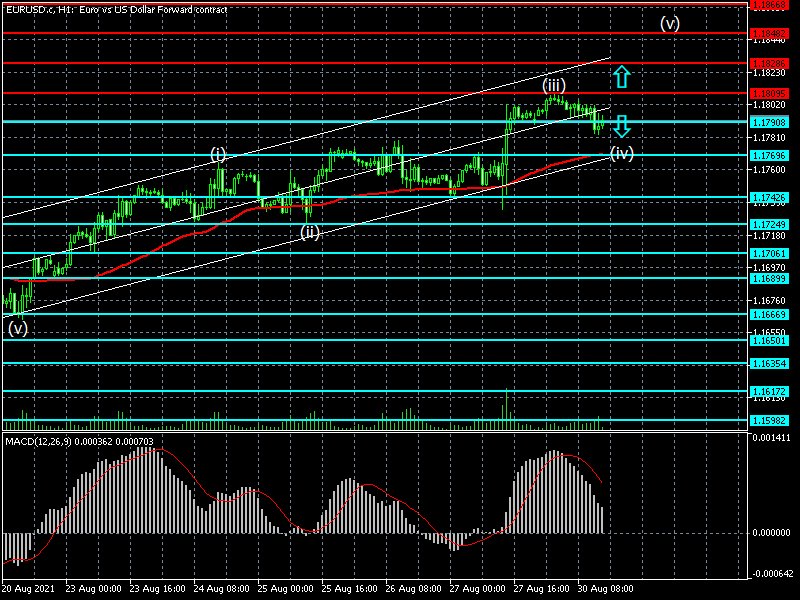Select the (iii) wave label
The height and width of the screenshot is (600, 800).
click(554, 85)
